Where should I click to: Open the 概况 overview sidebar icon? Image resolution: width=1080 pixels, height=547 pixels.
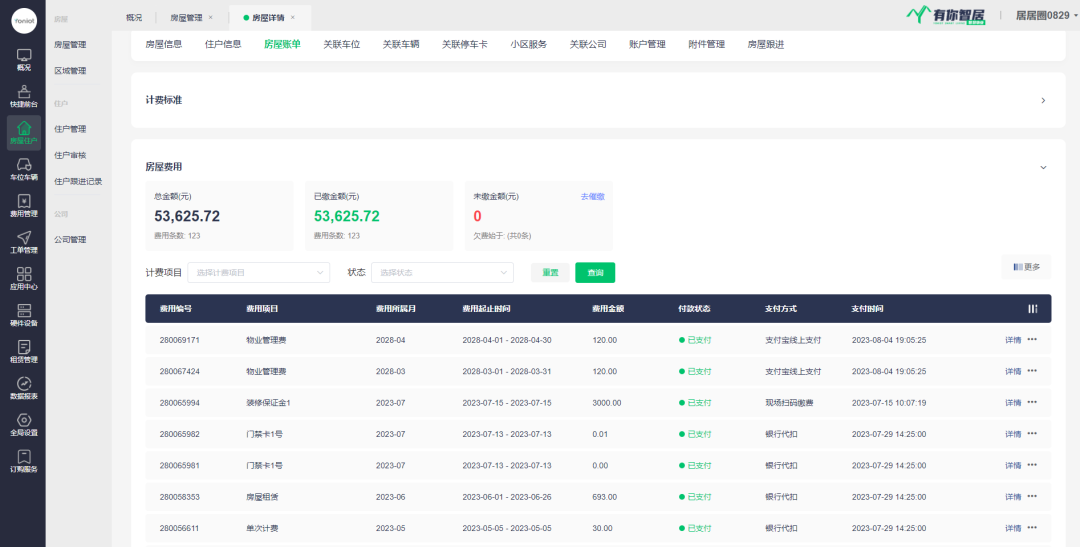pos(23,59)
